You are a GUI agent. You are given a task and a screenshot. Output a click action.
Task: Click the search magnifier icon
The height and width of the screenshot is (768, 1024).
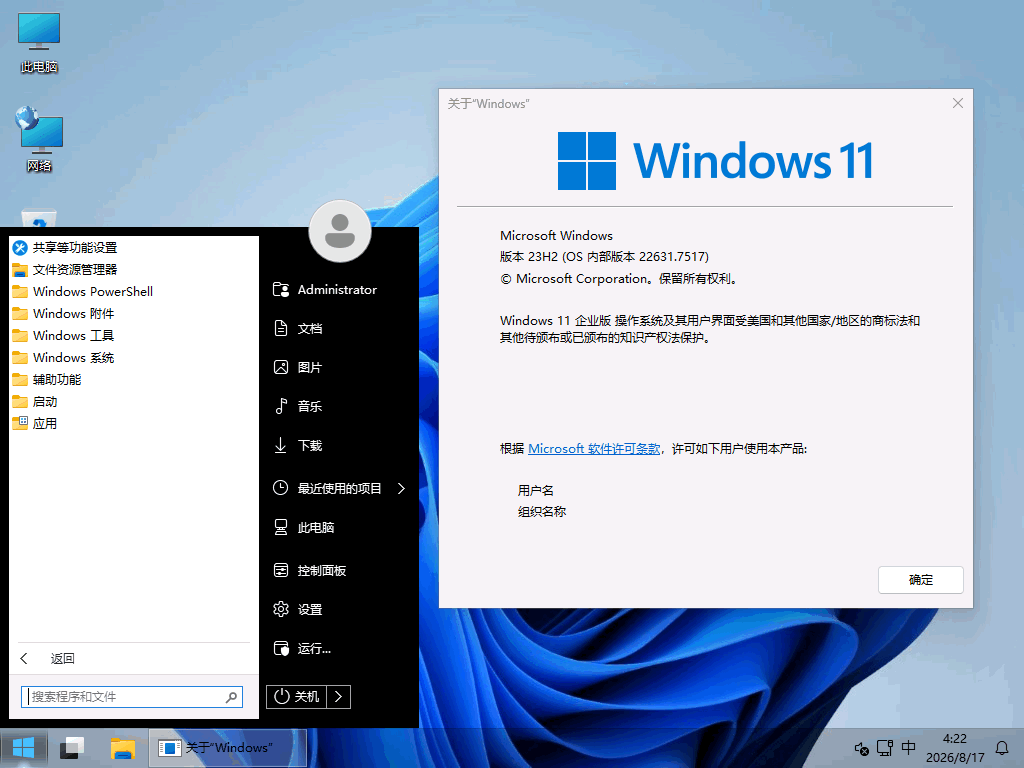[x=231, y=697]
